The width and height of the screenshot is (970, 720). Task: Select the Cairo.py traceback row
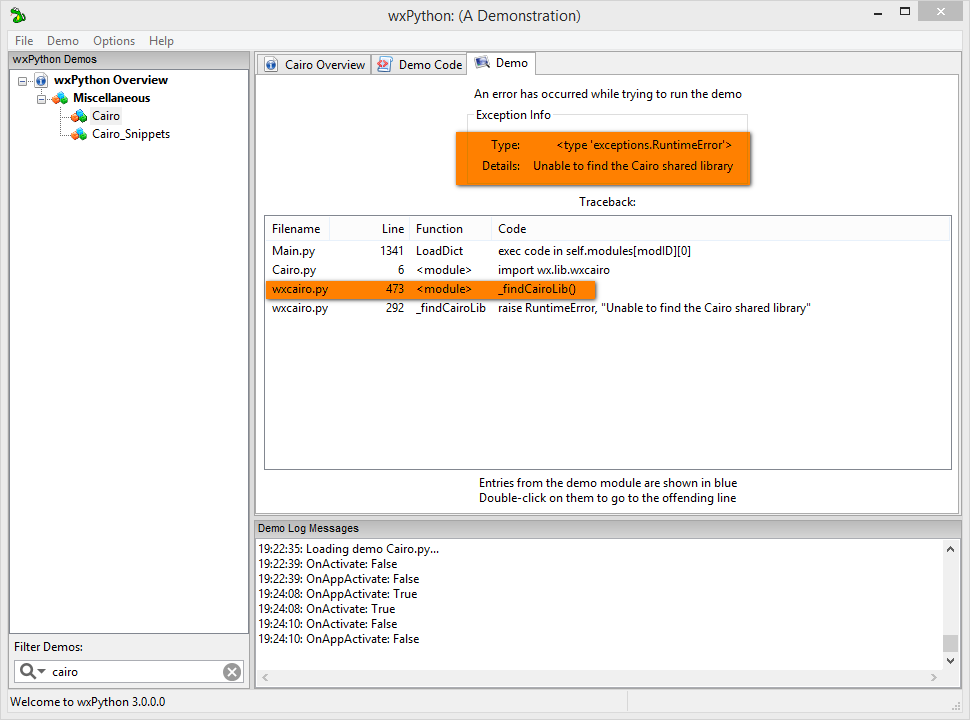coord(607,270)
